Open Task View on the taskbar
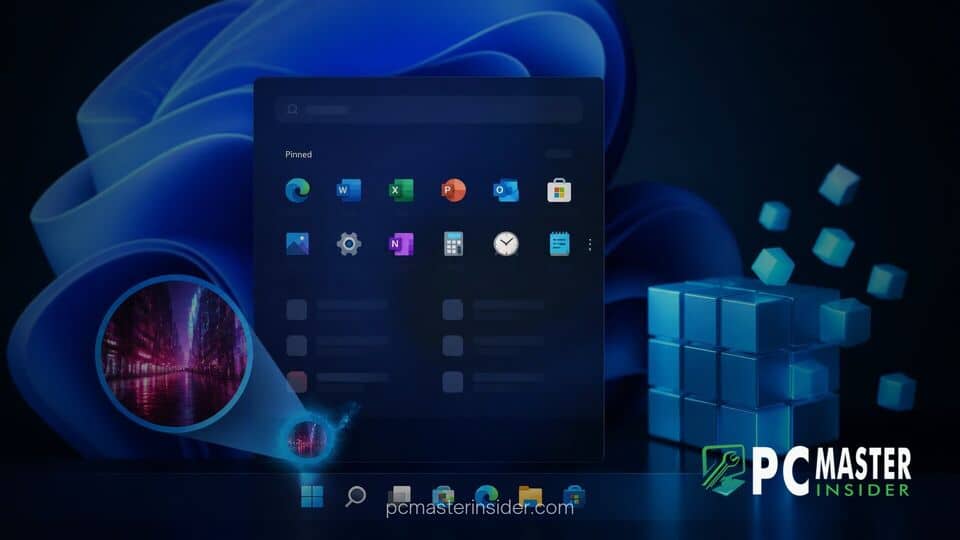This screenshot has width=960, height=540. click(399, 495)
